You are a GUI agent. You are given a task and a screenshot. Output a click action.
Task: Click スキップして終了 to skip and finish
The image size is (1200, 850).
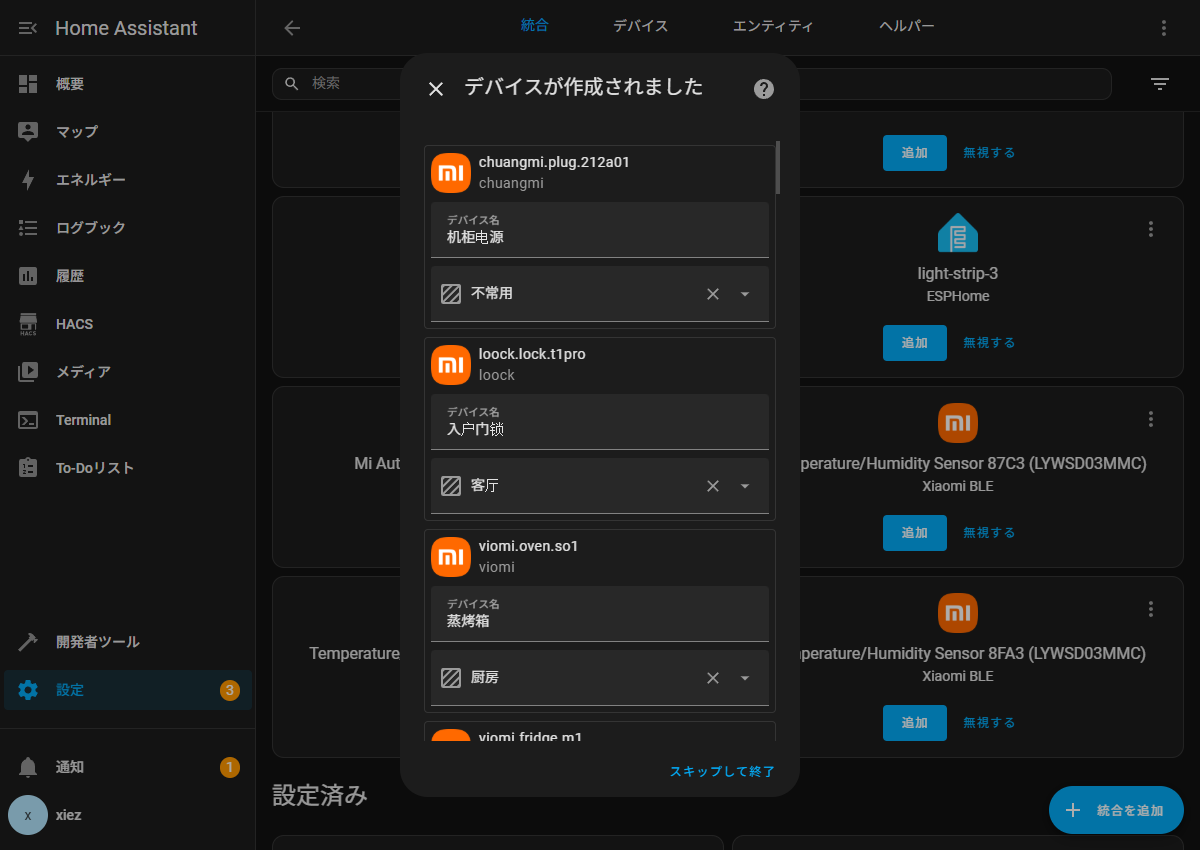point(722,771)
